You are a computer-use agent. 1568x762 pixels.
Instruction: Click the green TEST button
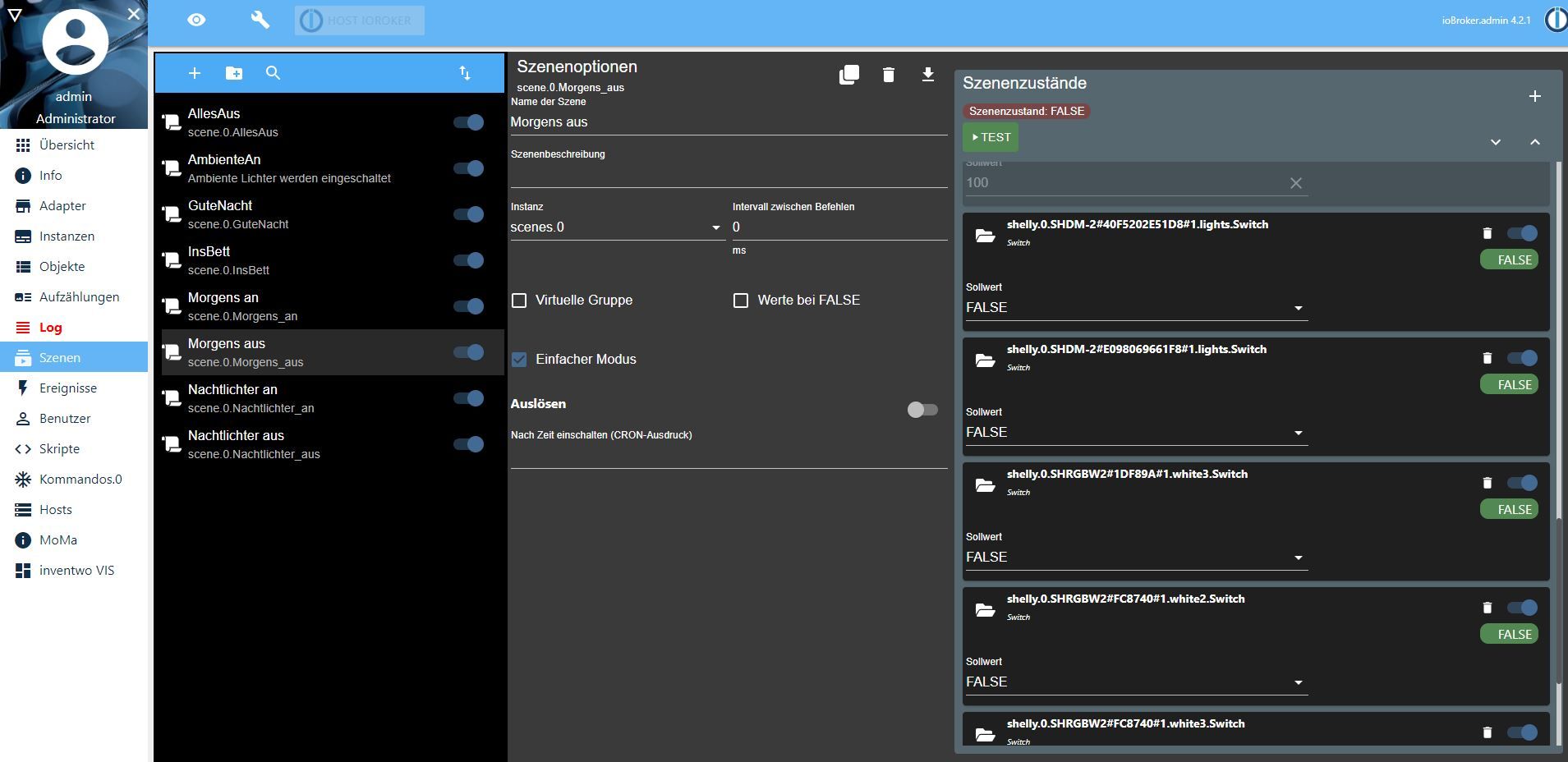point(991,137)
